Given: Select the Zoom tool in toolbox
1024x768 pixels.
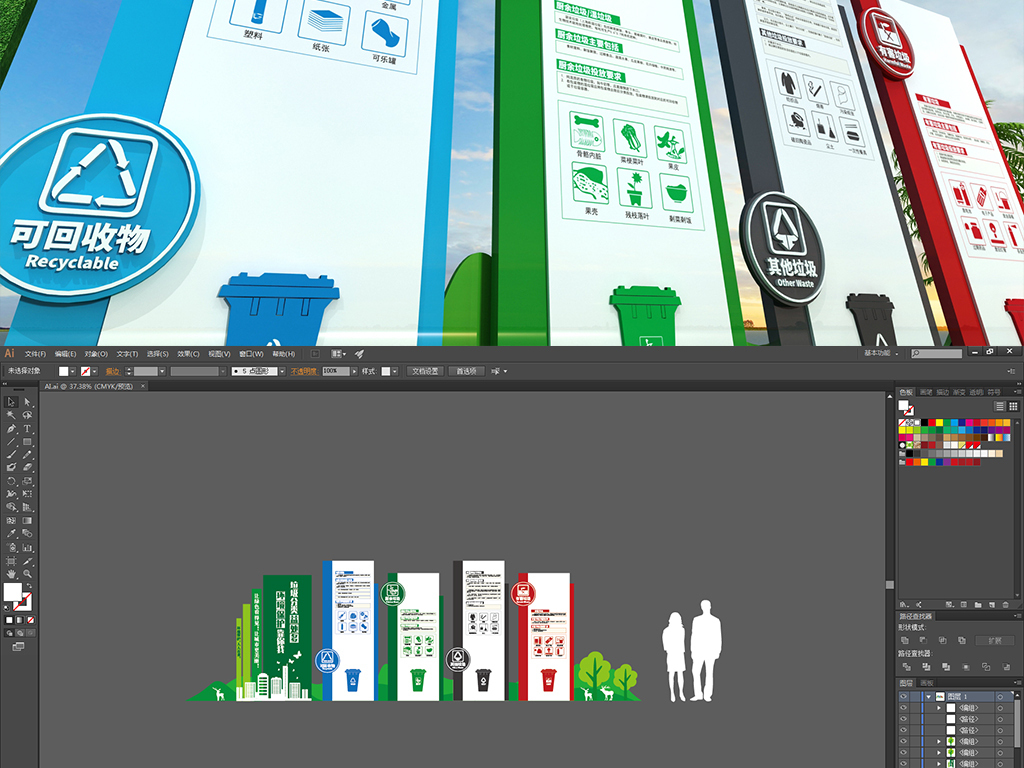Looking at the screenshot, I should point(27,573).
